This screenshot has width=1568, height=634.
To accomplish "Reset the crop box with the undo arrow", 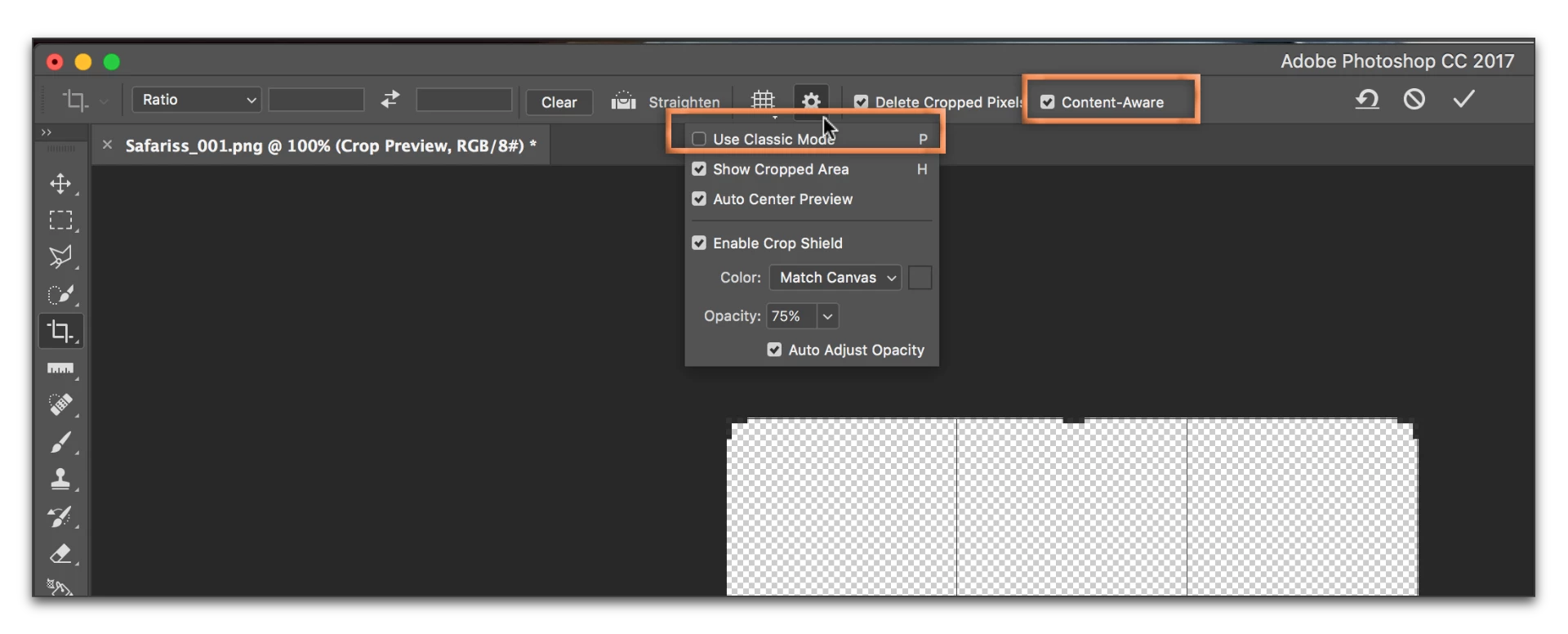I will coord(1367,100).
